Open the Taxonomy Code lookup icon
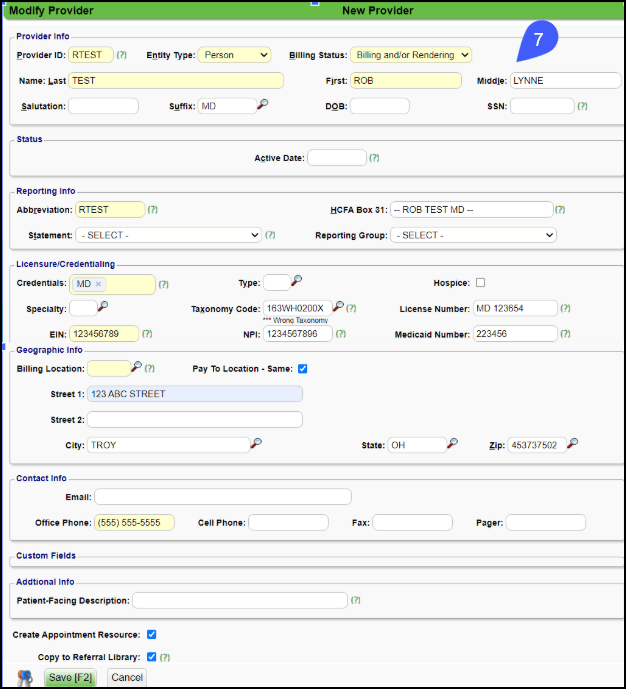Screen dimensions: 626x689 pyautogui.click(x=339, y=307)
